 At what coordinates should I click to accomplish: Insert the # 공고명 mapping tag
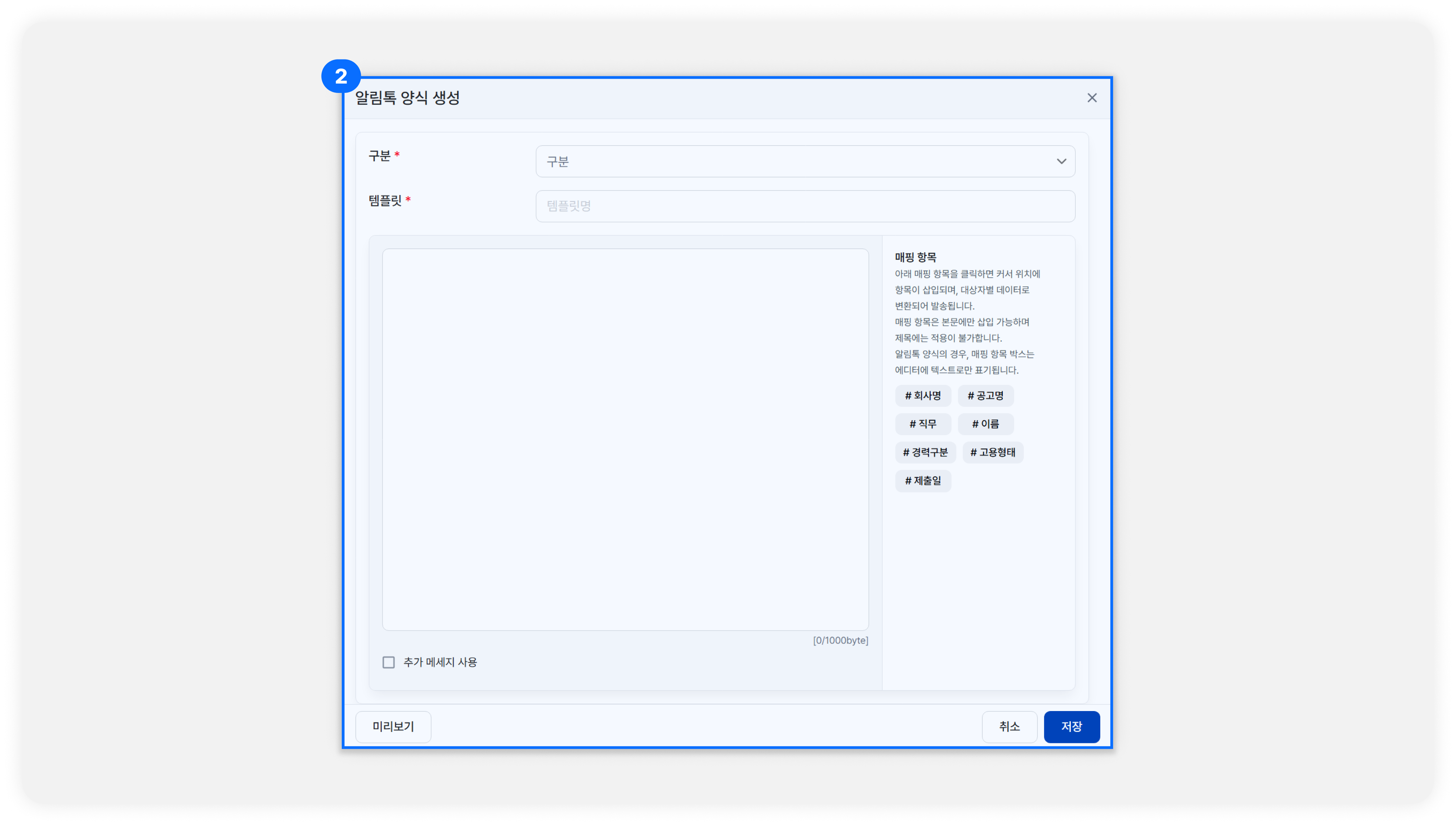pyautogui.click(x=985, y=396)
